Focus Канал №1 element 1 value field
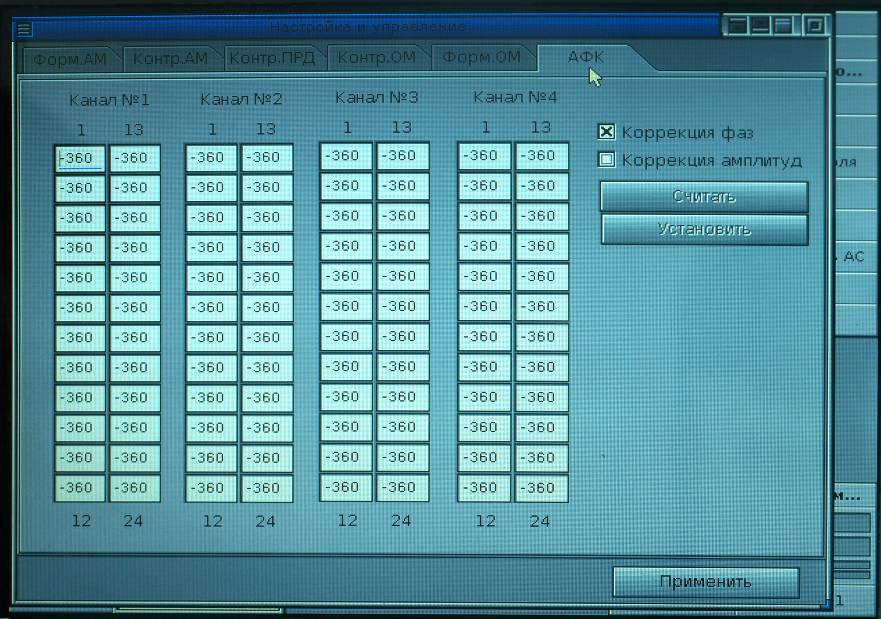The height and width of the screenshot is (619, 881). pyautogui.click(x=80, y=158)
